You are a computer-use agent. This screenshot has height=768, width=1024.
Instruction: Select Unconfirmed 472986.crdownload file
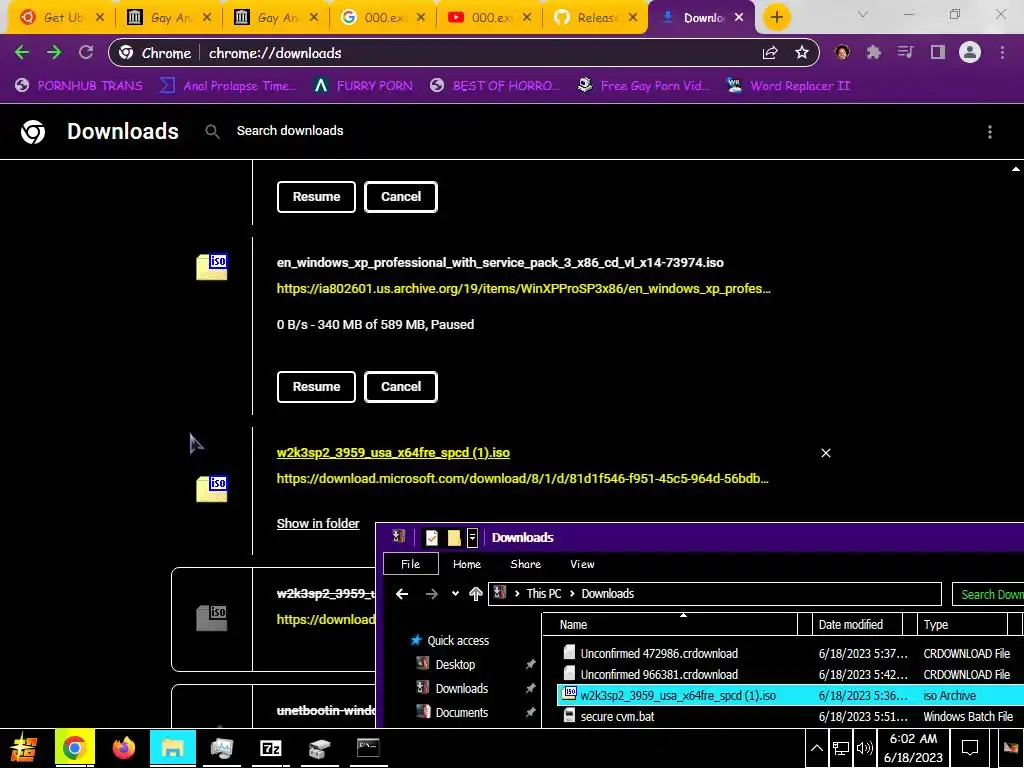659,654
